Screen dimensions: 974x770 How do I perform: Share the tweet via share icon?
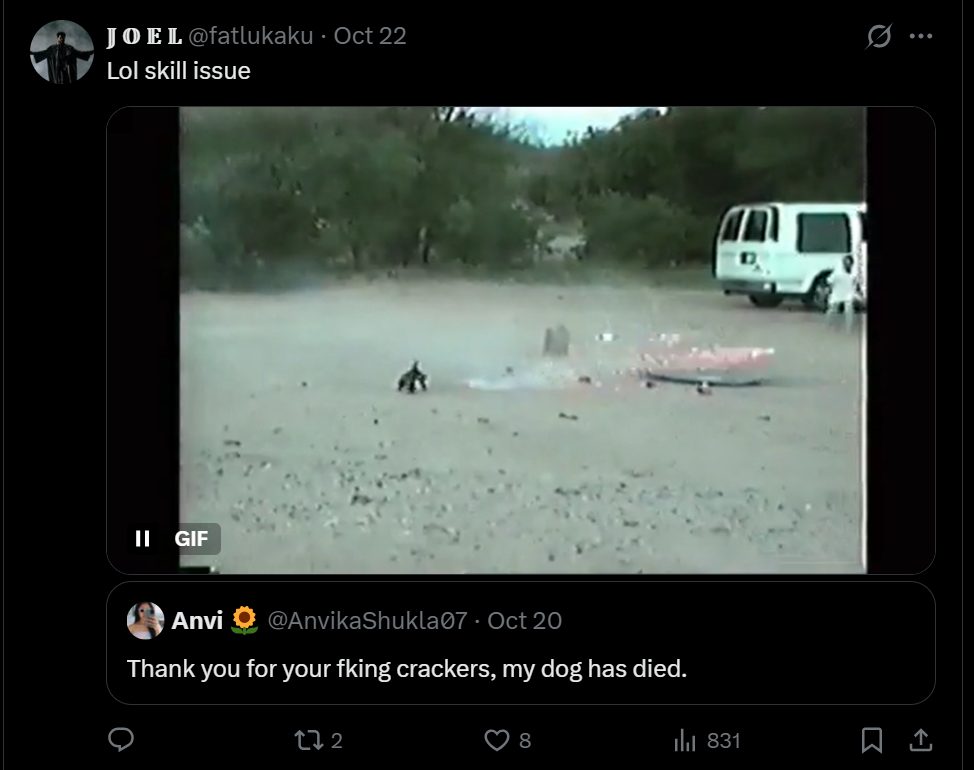click(921, 740)
